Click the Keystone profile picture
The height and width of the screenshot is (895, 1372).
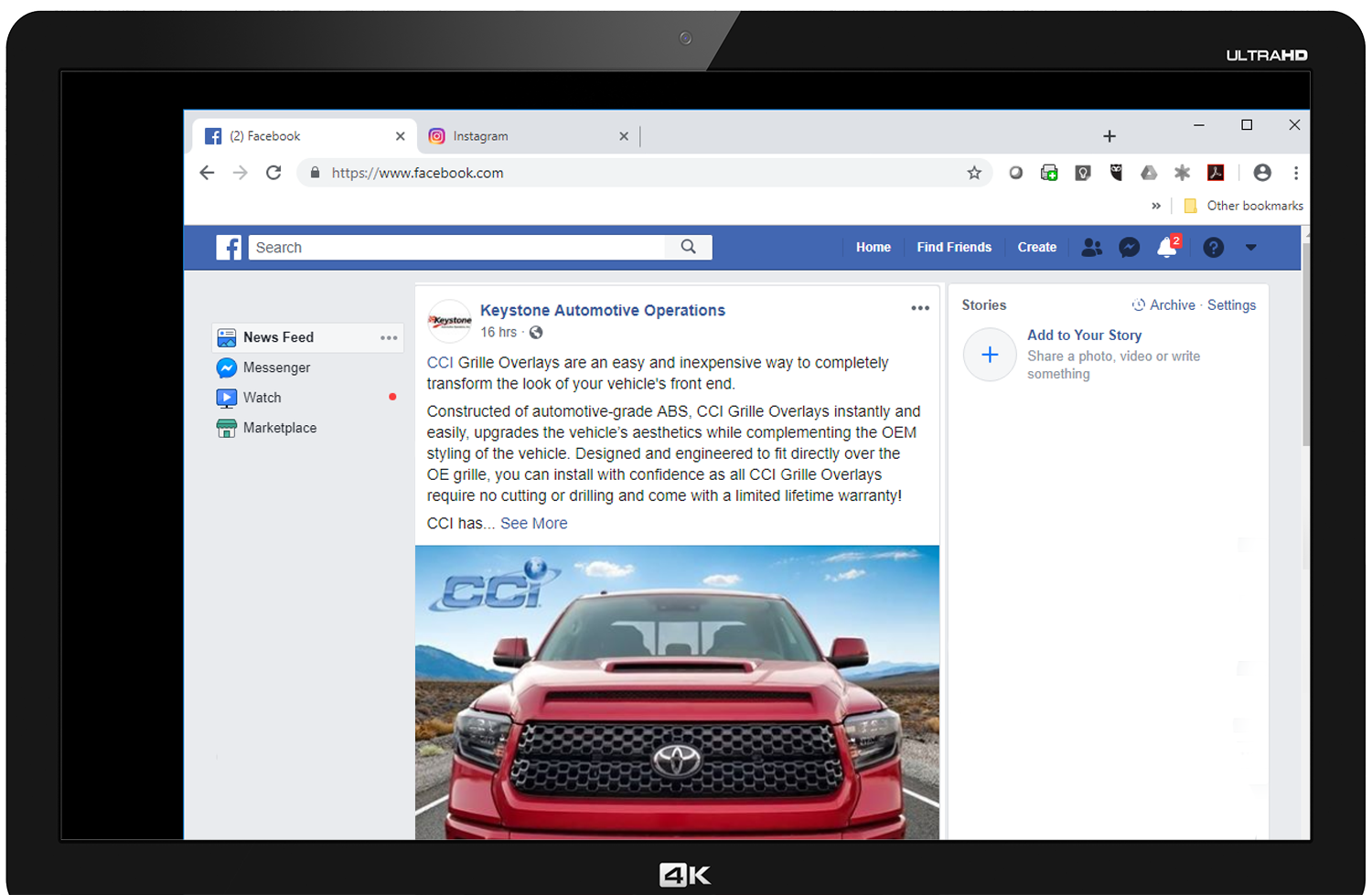pyautogui.click(x=450, y=321)
